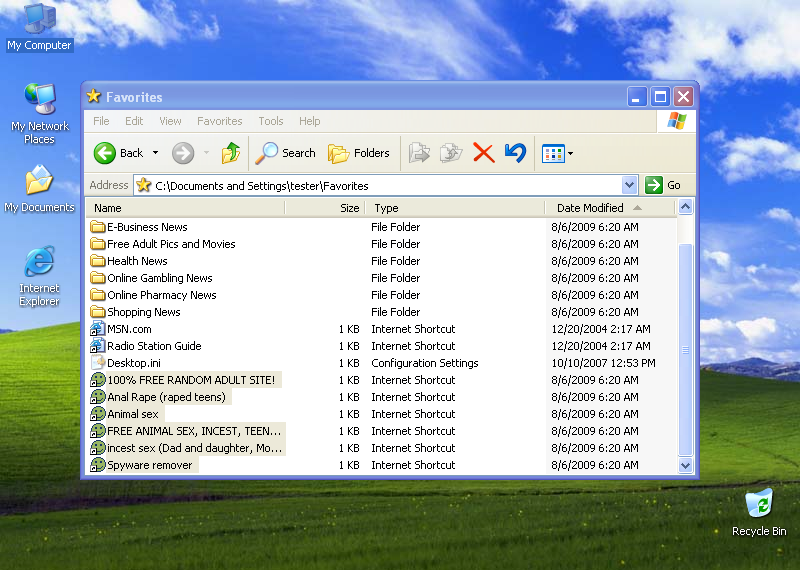
Task: Expand the Address bar dropdown
Action: coord(630,185)
